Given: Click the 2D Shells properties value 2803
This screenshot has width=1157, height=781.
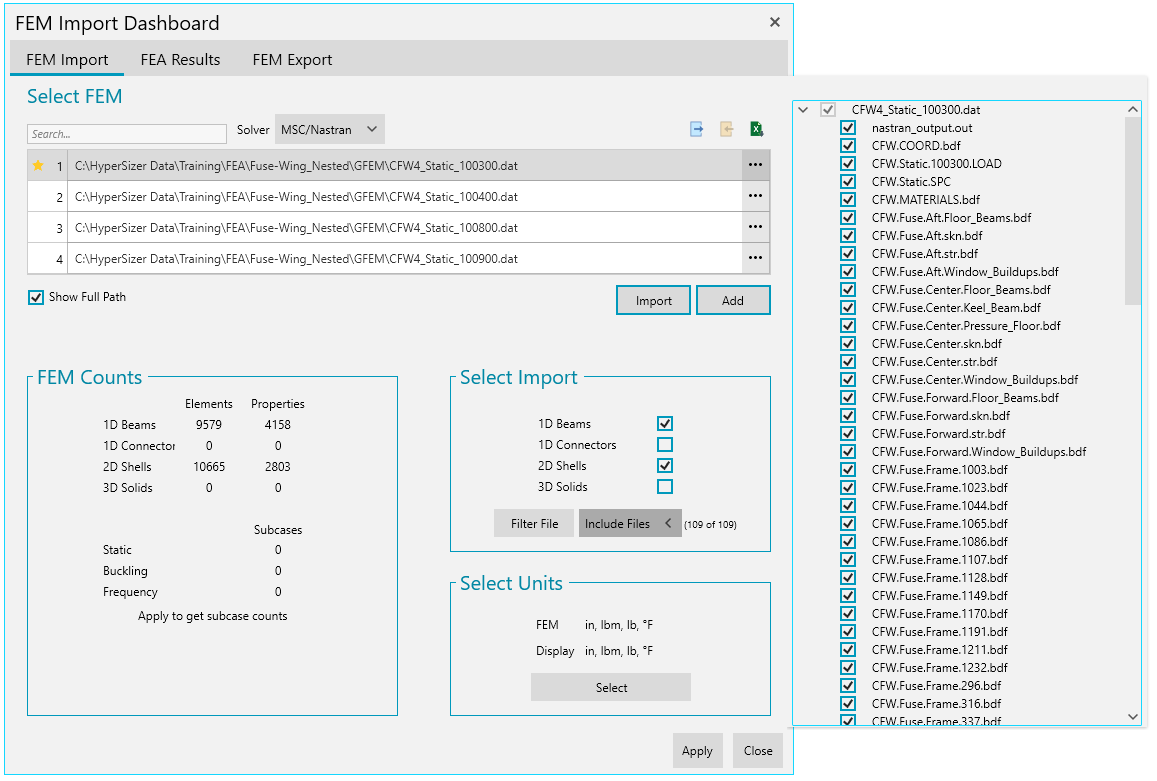Looking at the screenshot, I should pyautogui.click(x=277, y=467).
